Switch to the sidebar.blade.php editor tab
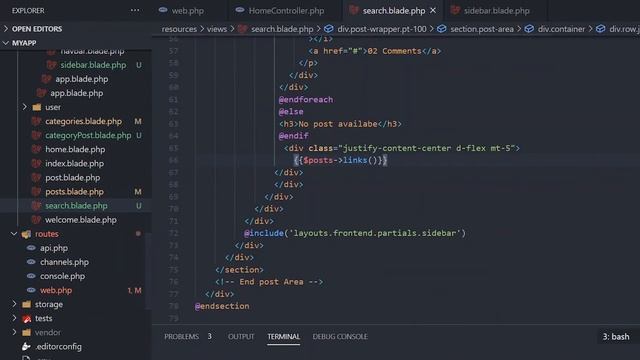This screenshot has height=360, width=640. 496,11
